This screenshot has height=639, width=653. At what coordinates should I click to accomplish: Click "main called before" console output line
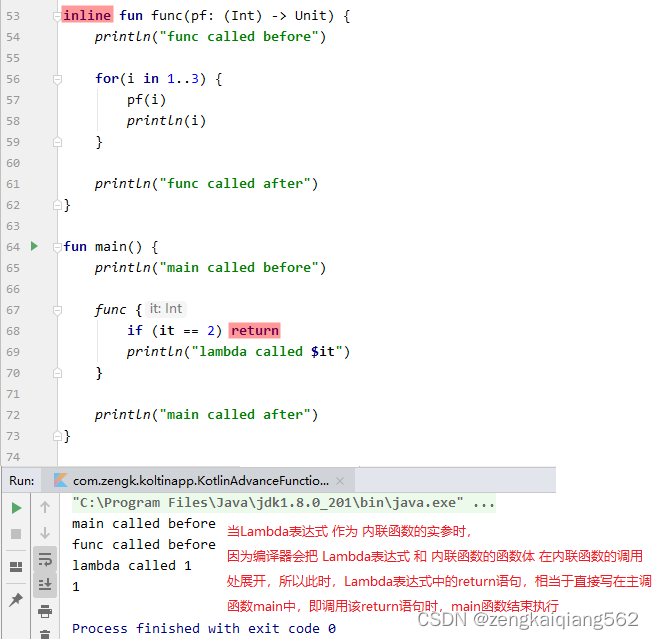pyautogui.click(x=144, y=523)
